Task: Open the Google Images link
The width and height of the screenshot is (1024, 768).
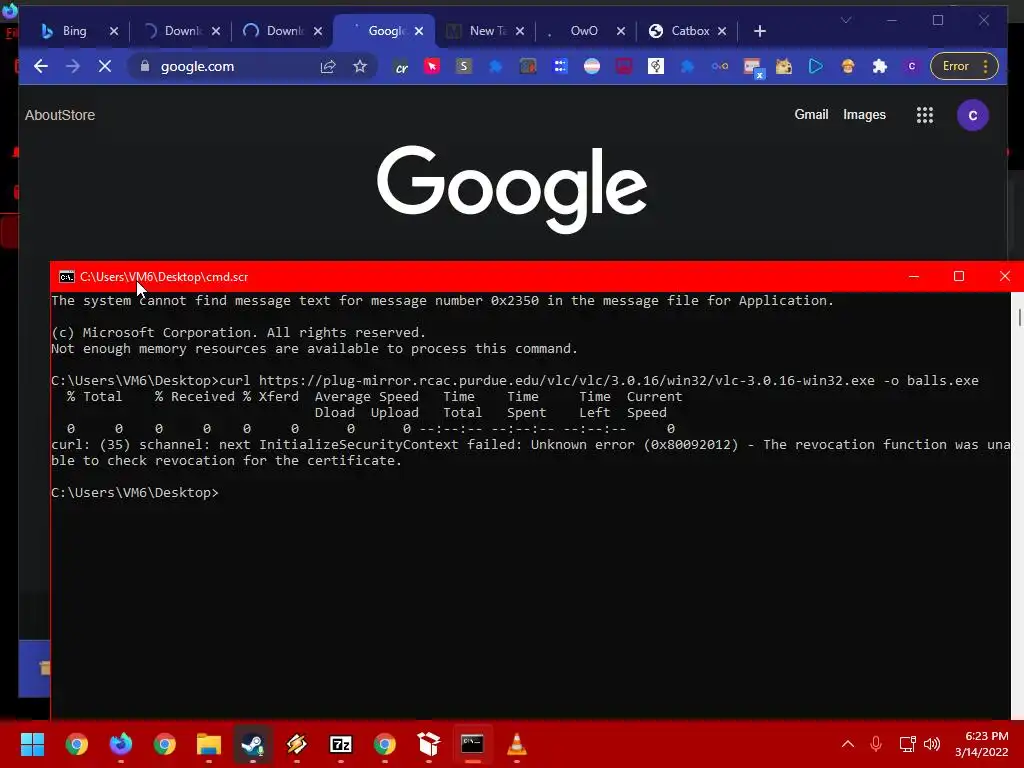Action: coord(864,114)
